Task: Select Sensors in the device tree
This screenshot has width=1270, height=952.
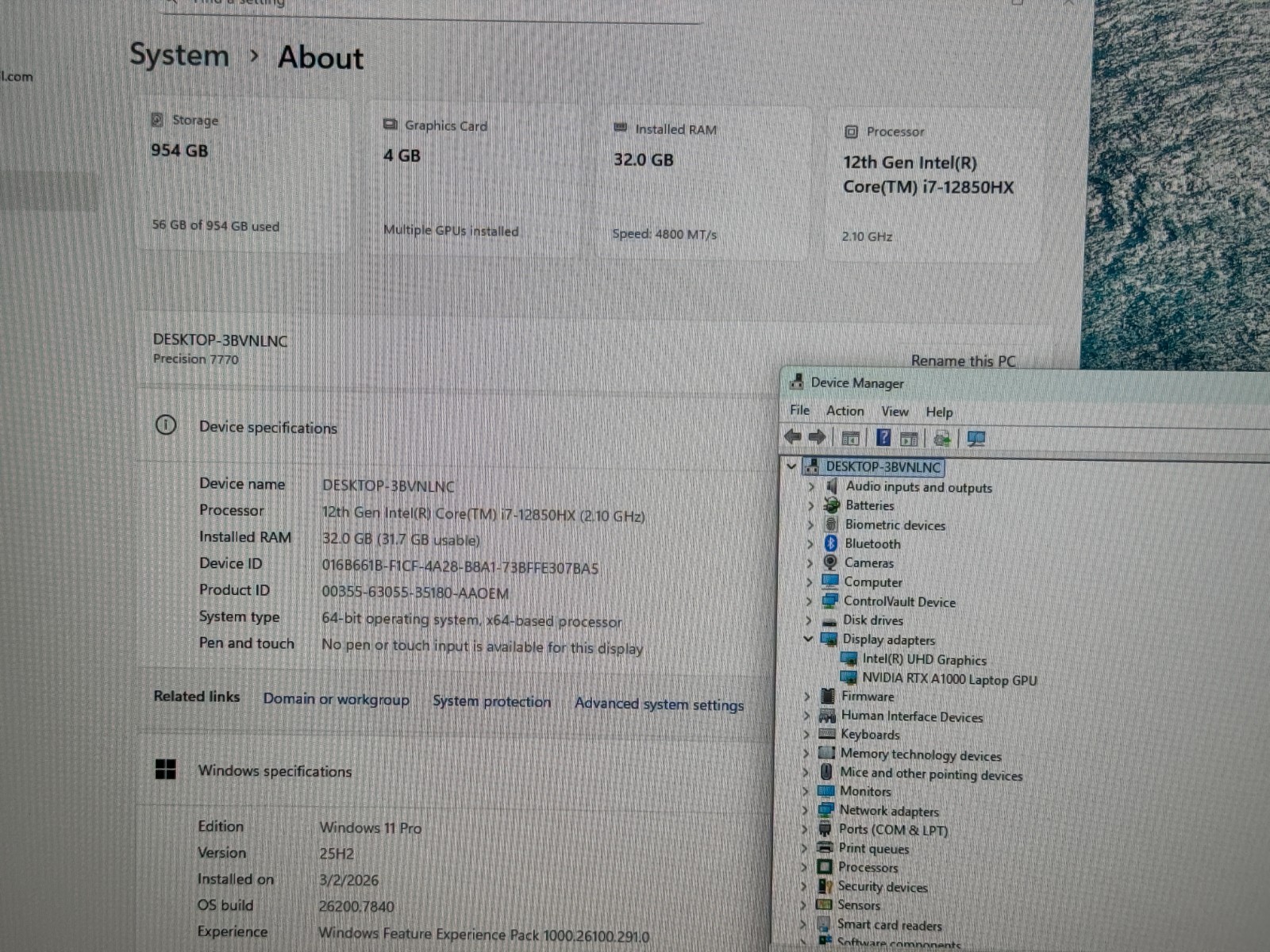Action: click(859, 904)
